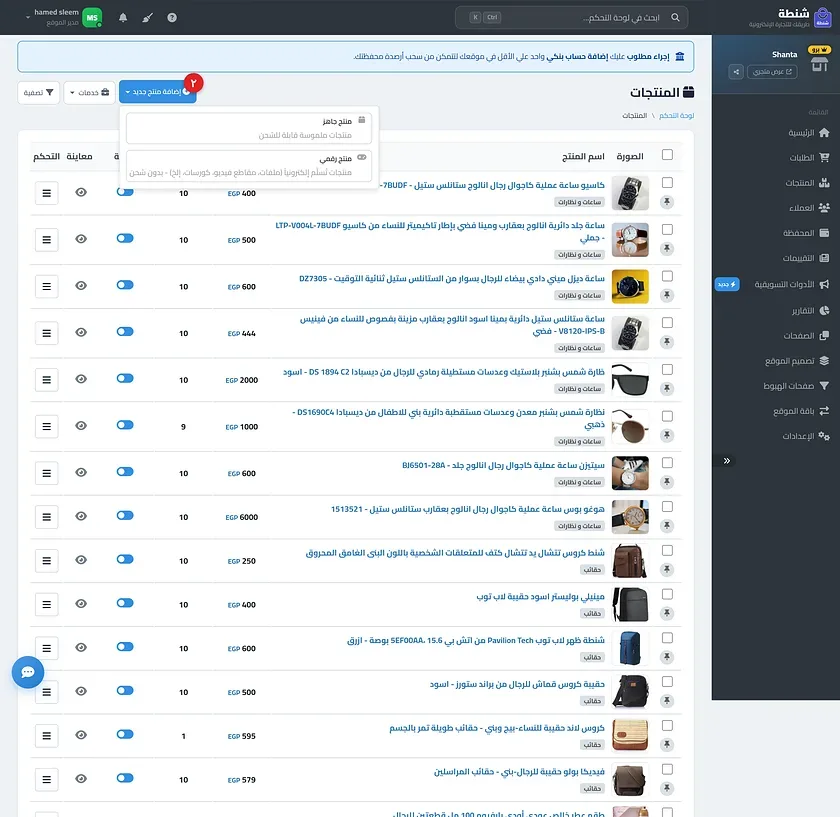Open actions menu for Casio 400 EGP row
The height and width of the screenshot is (817, 840).
click(47, 193)
